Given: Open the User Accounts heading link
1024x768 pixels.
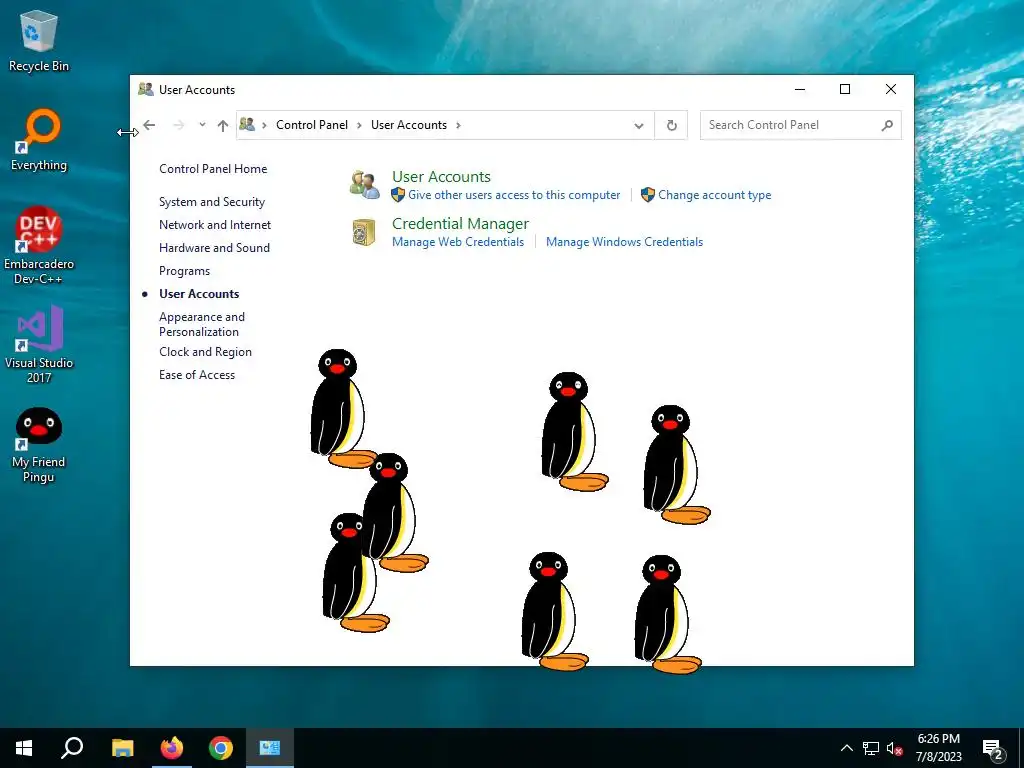Looking at the screenshot, I should tap(441, 176).
